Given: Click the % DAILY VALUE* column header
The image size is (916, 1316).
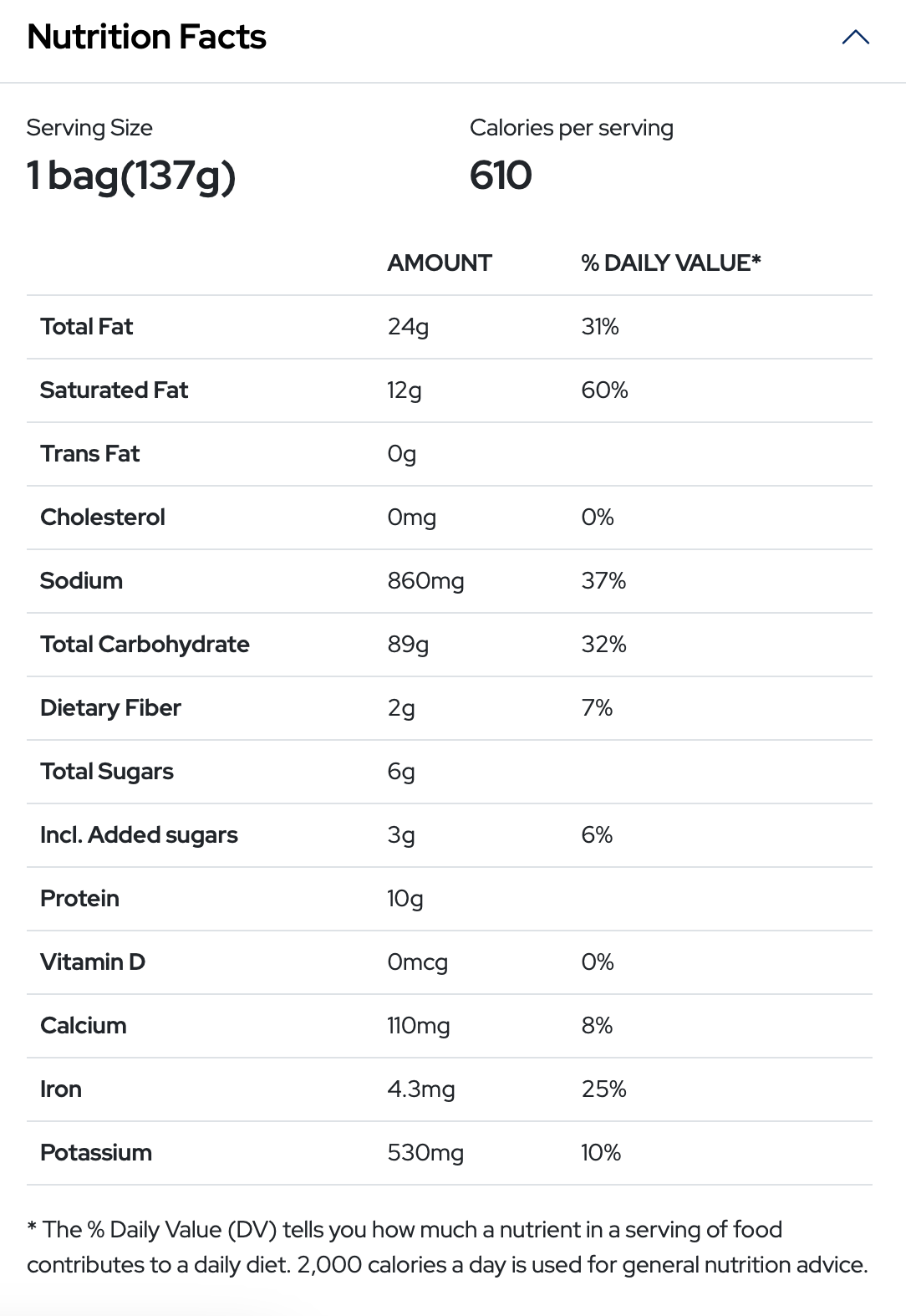Looking at the screenshot, I should (x=671, y=263).
